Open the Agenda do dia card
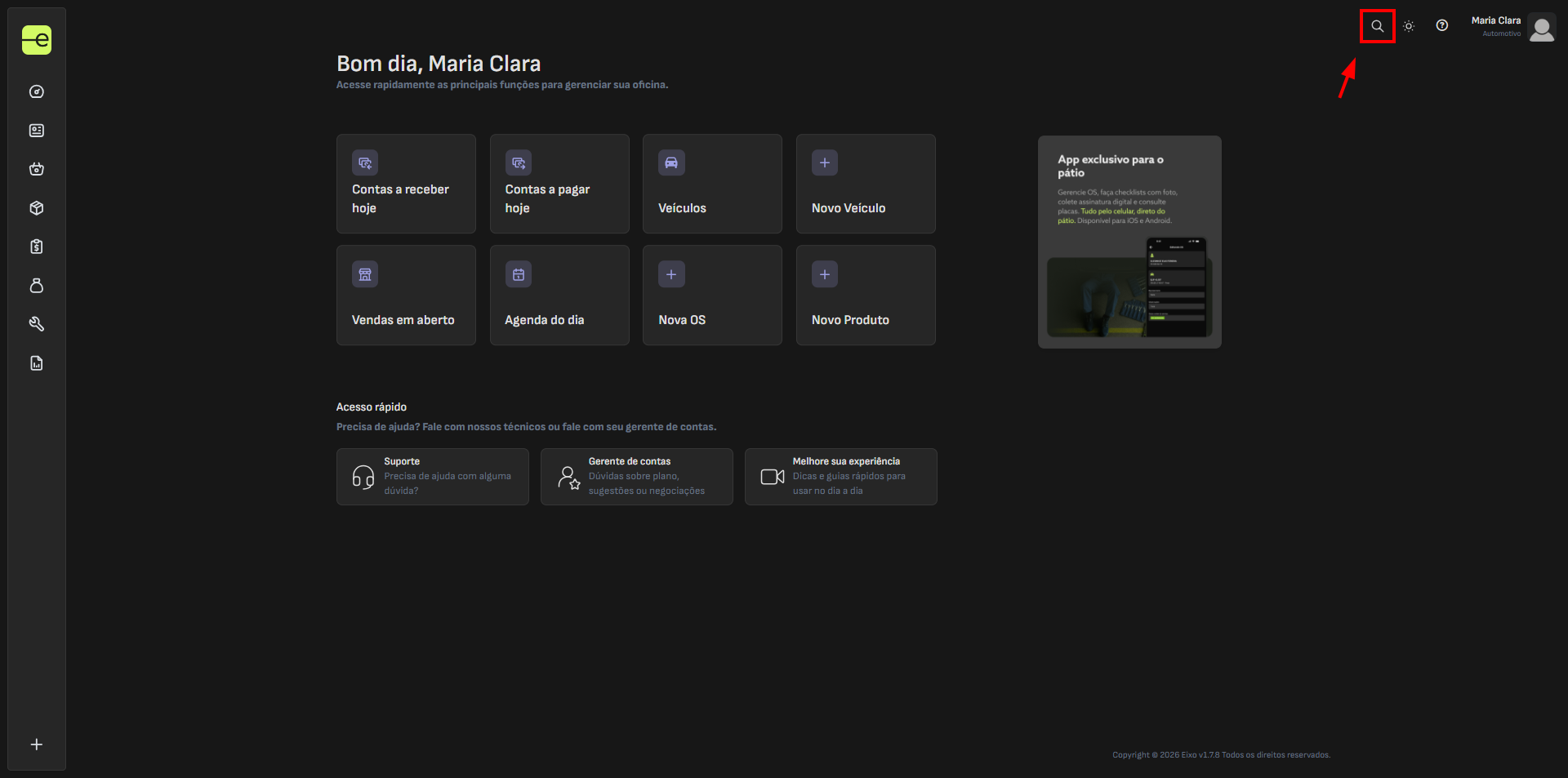Screen dimensions: 1568x778 coord(559,296)
